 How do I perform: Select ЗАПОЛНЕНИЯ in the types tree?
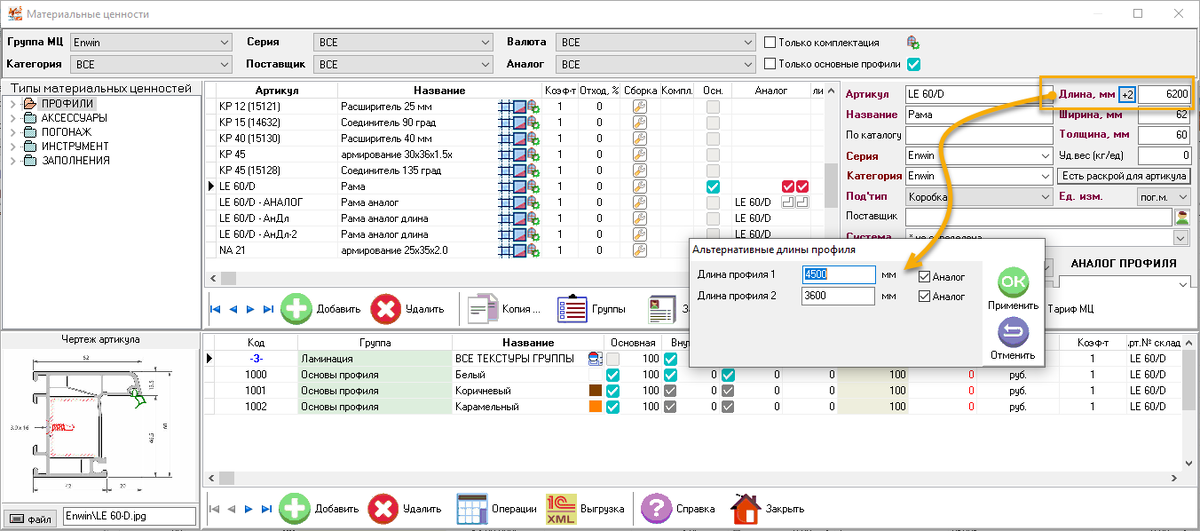(x=76, y=160)
